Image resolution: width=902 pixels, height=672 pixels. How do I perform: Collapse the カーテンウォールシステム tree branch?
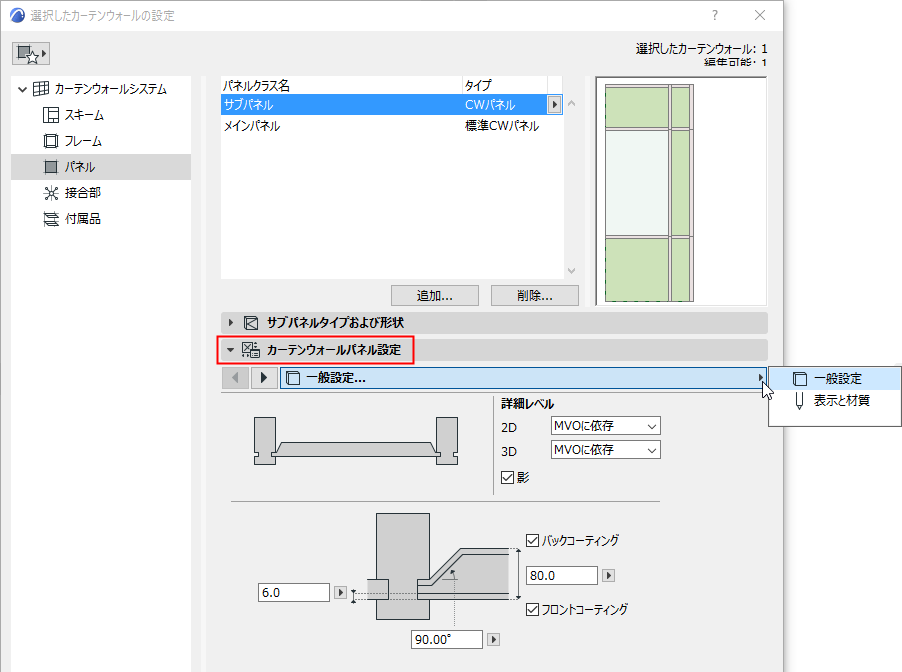pyautogui.click(x=22, y=88)
